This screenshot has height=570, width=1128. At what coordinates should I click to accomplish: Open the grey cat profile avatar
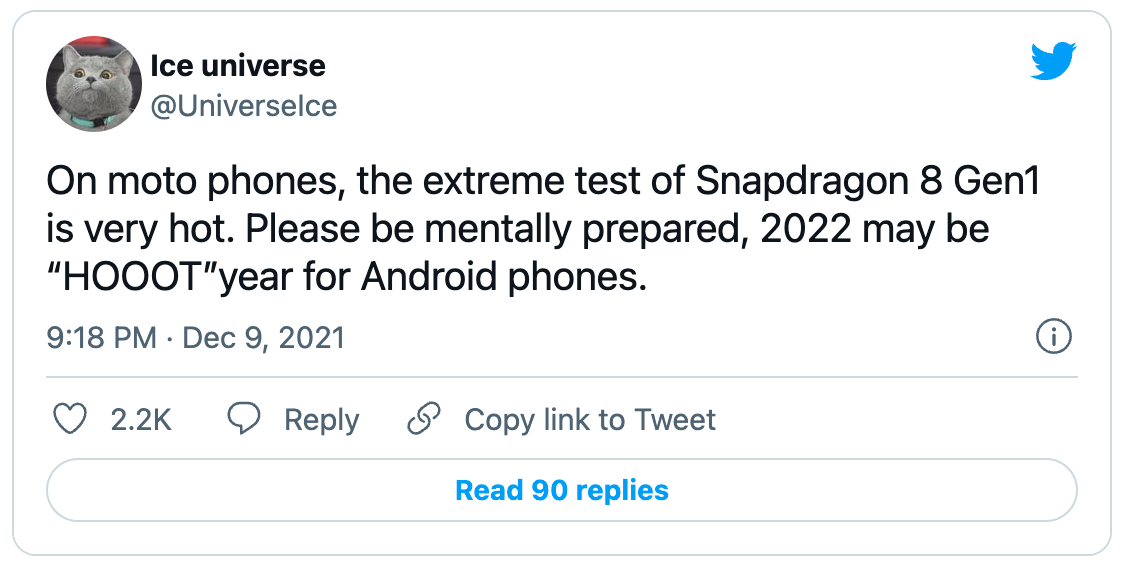coord(94,84)
